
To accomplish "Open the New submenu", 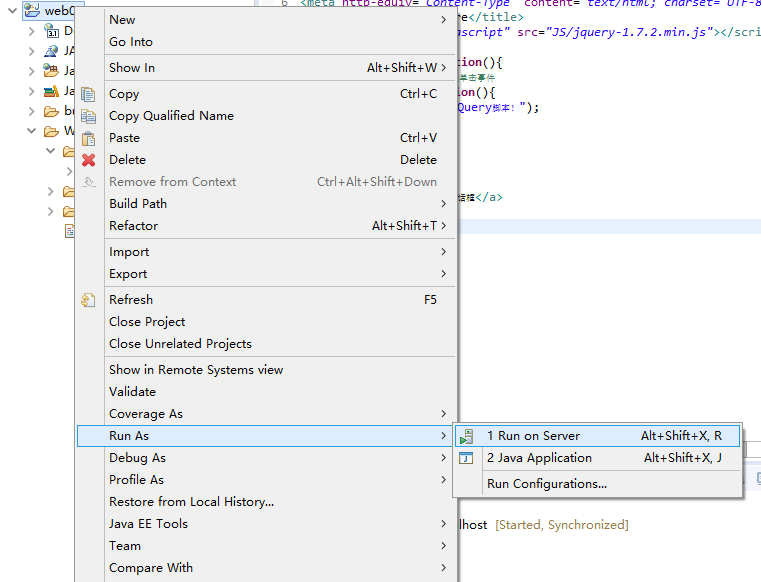I will coord(266,20).
